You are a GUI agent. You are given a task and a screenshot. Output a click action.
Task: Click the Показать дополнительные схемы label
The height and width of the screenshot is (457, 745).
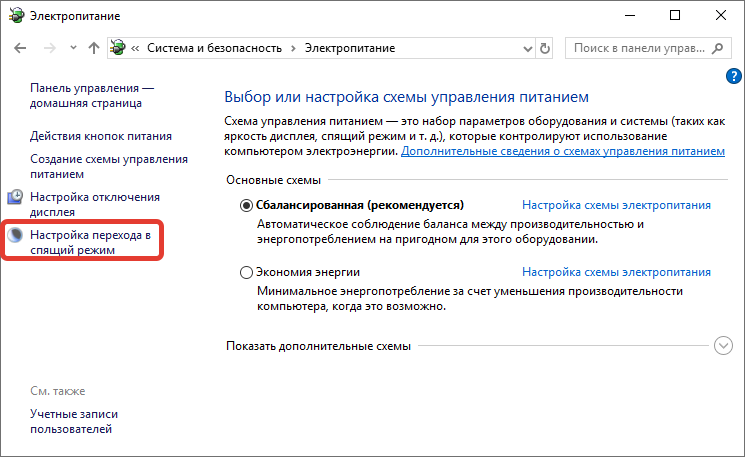[x=318, y=346]
